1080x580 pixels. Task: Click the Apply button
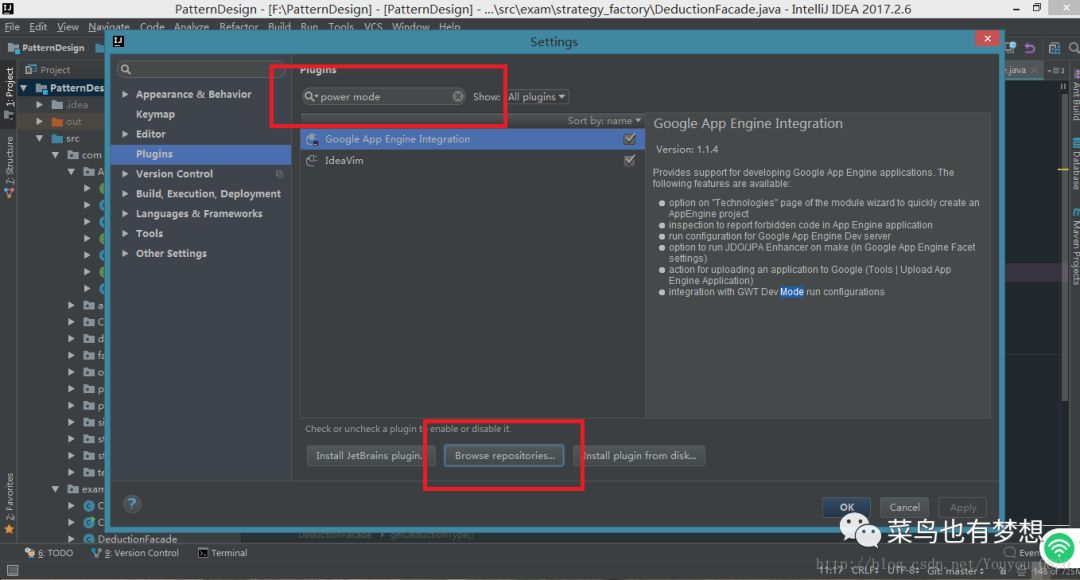pyautogui.click(x=963, y=508)
